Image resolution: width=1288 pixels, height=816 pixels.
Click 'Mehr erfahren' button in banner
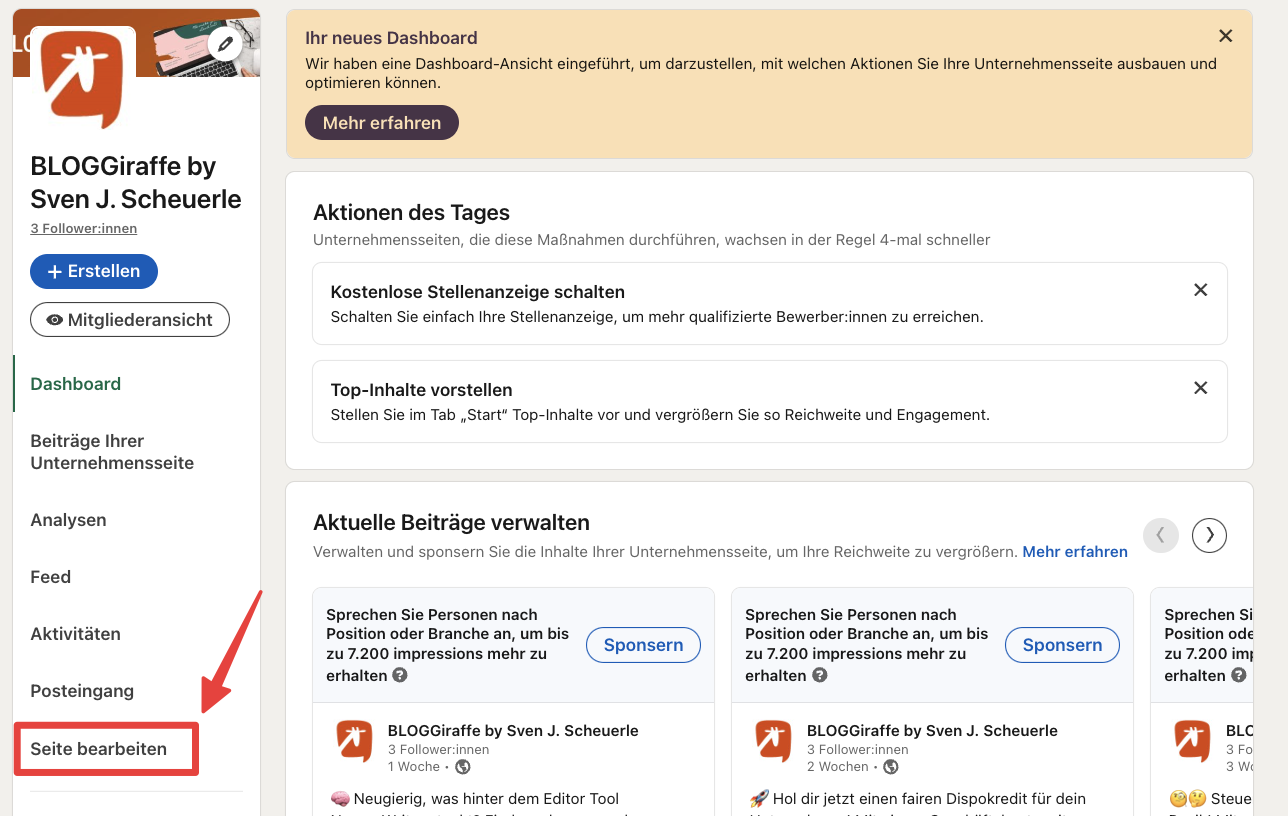[x=381, y=123]
